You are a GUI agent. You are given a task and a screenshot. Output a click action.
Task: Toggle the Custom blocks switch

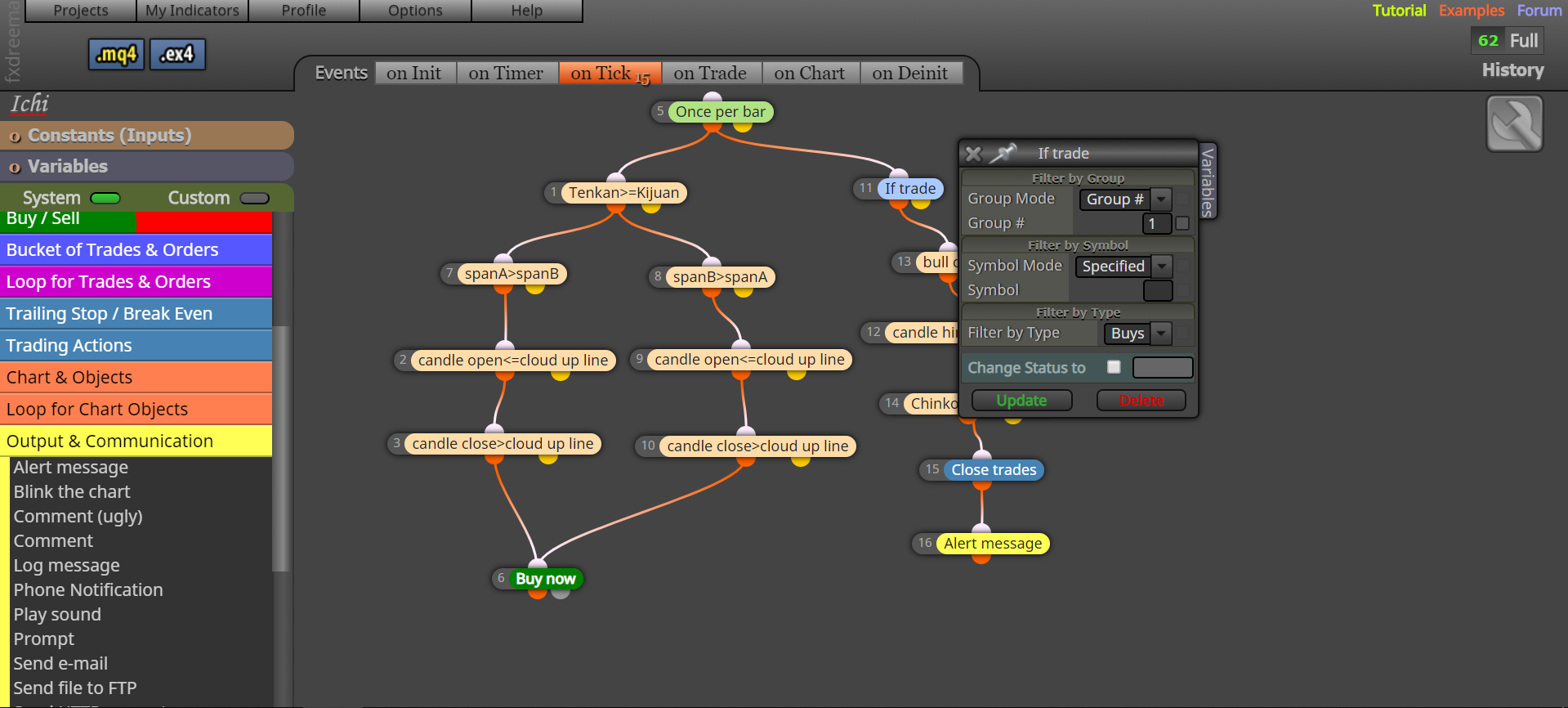pyautogui.click(x=254, y=198)
